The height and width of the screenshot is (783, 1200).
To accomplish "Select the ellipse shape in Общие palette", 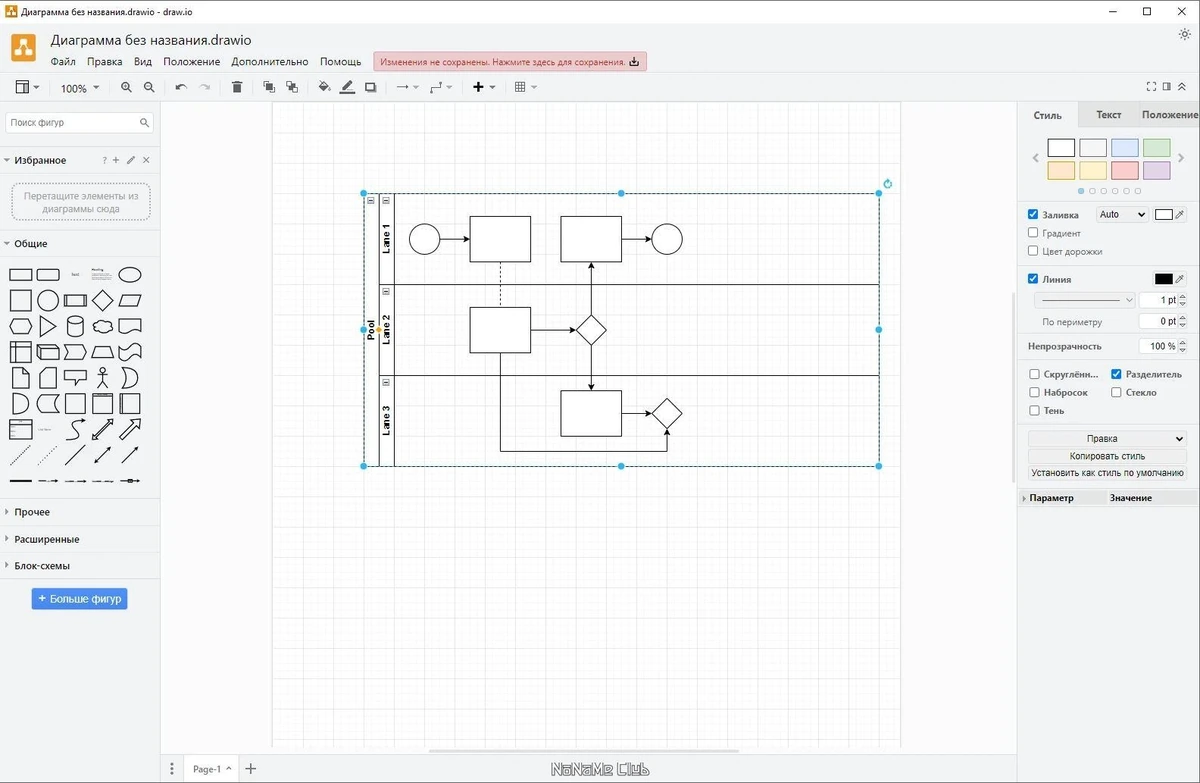I will pos(130,275).
